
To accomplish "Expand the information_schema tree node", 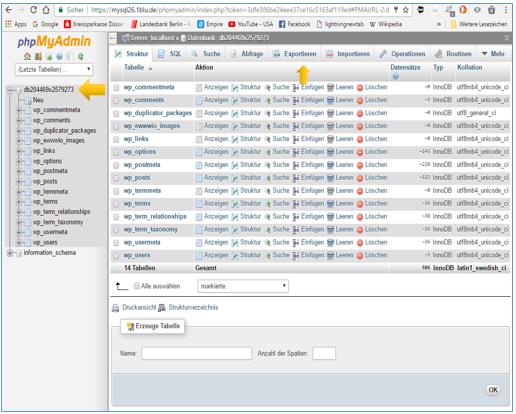I will pyautogui.click(x=11, y=253).
